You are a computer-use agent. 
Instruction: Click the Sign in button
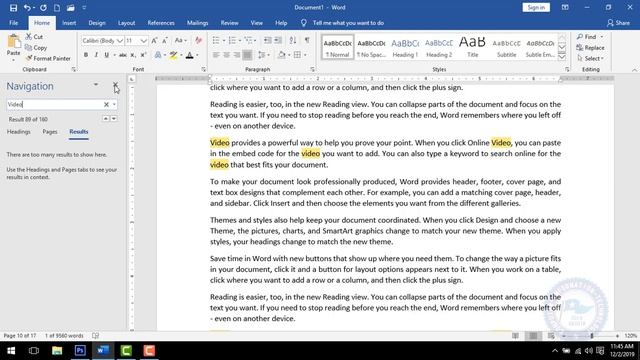(x=536, y=7)
